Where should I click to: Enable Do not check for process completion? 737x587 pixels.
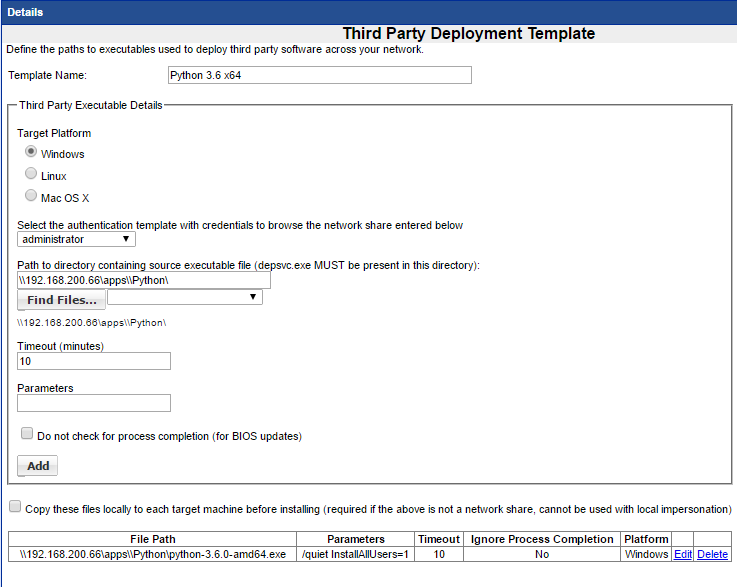27,434
